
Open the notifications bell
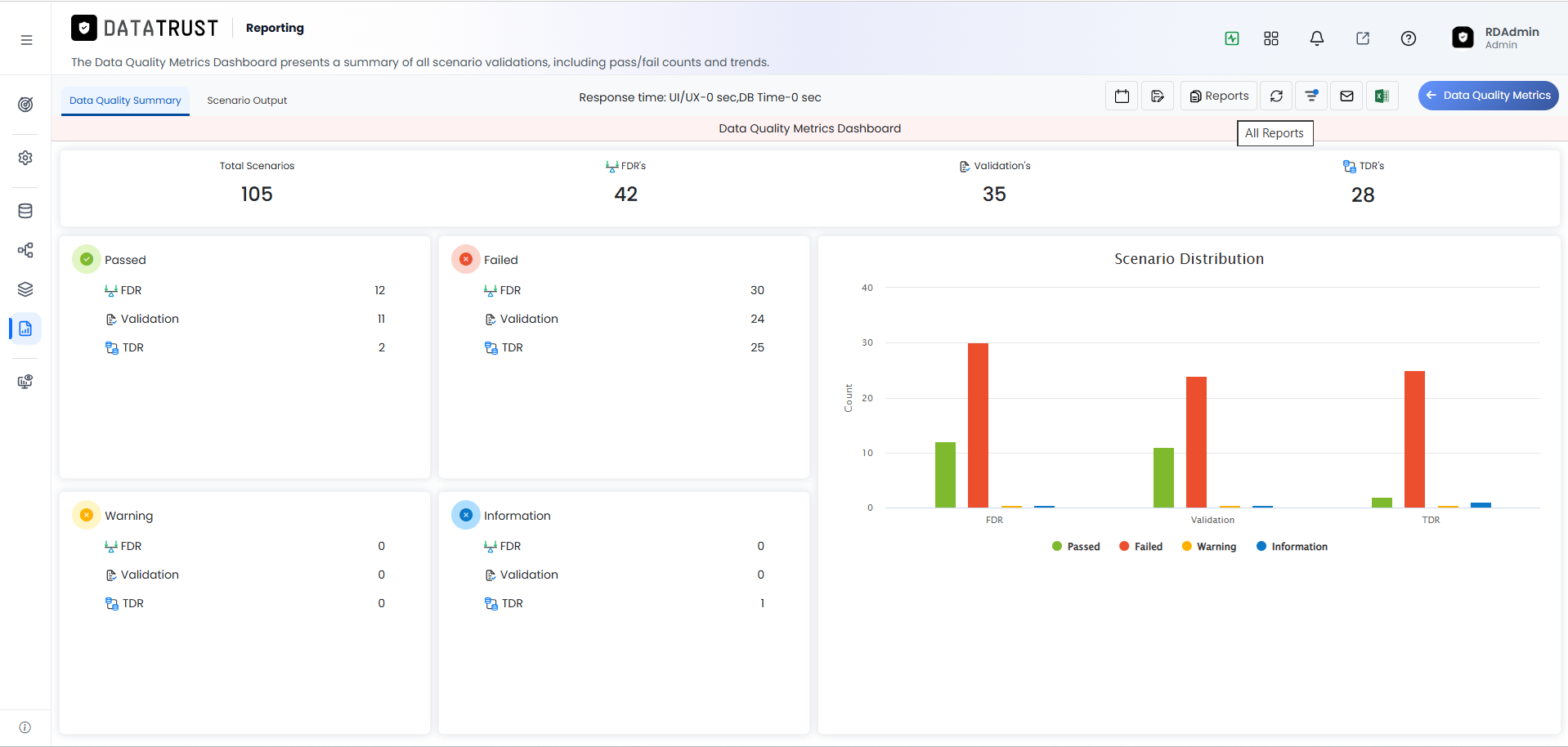[x=1316, y=38]
